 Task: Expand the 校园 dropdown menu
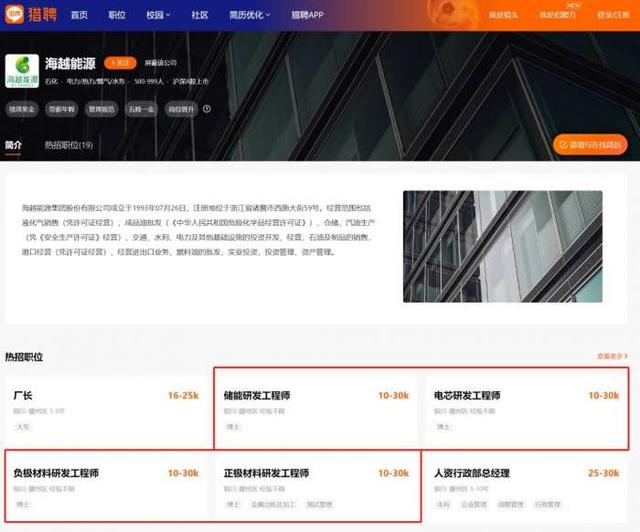157,15
